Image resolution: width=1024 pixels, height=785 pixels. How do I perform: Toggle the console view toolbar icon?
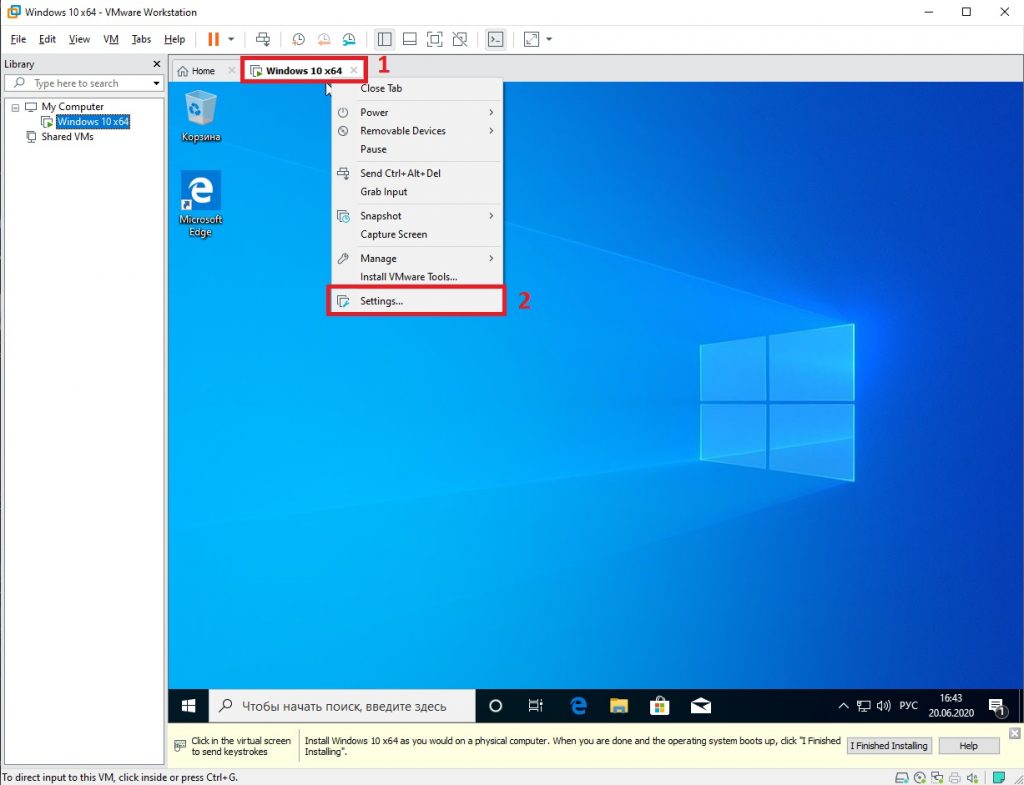click(496, 39)
